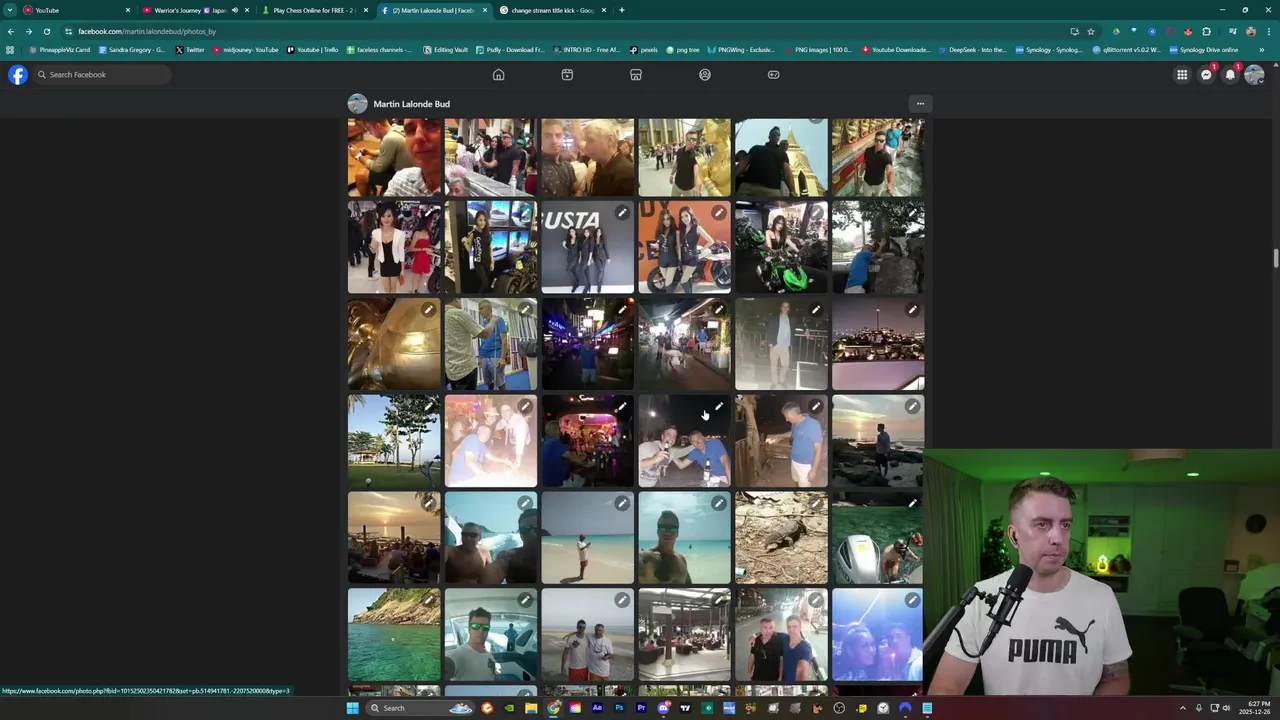Image resolution: width=1280 pixels, height=720 pixels.
Task: Mute the Warrior's Journey tab audio
Action: pyautogui.click(x=235, y=10)
